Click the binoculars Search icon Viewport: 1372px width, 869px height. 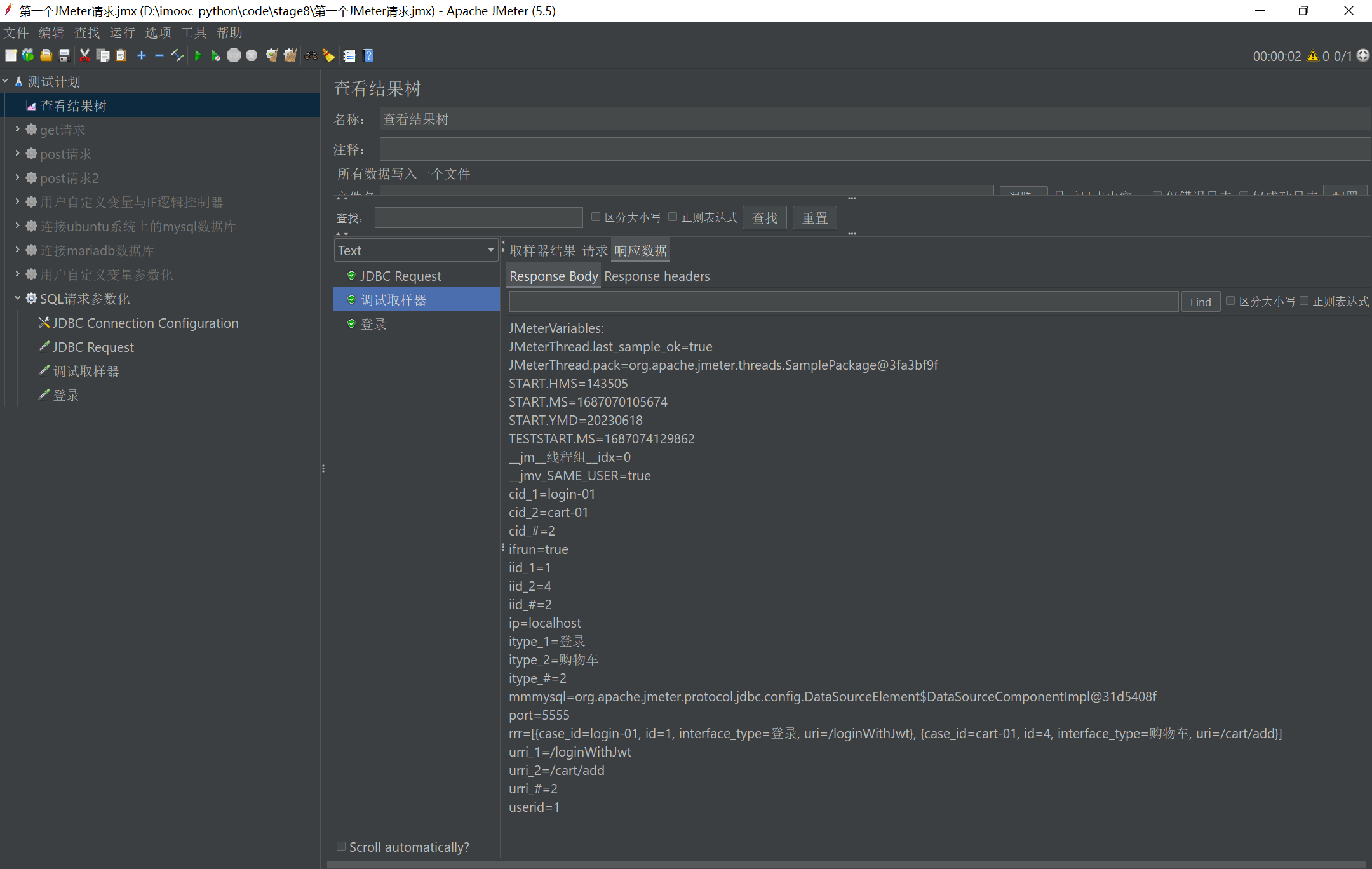pos(311,56)
